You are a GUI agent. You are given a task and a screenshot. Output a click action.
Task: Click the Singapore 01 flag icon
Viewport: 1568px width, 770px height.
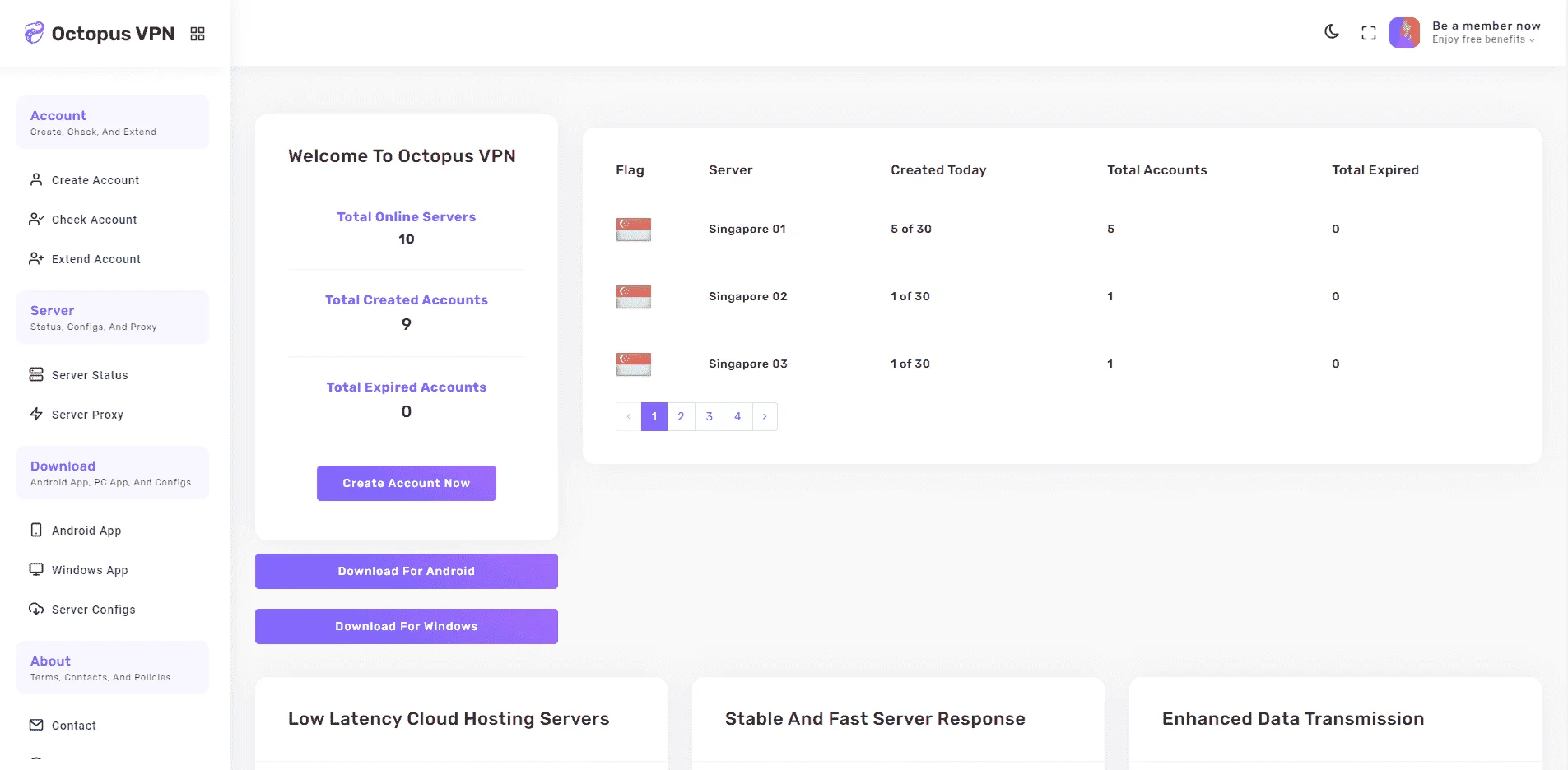pos(634,230)
